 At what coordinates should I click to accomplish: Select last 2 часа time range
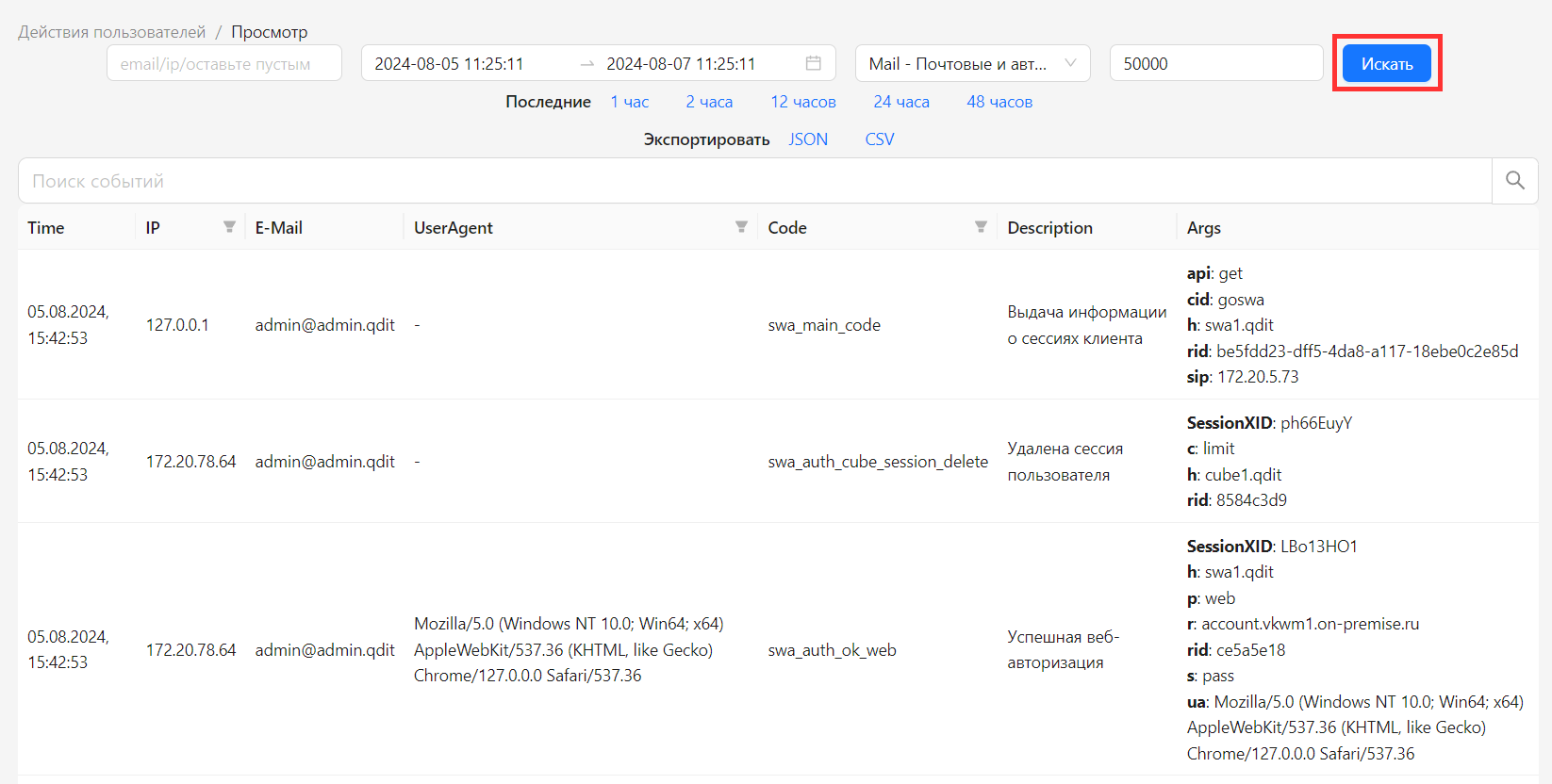pos(709,102)
